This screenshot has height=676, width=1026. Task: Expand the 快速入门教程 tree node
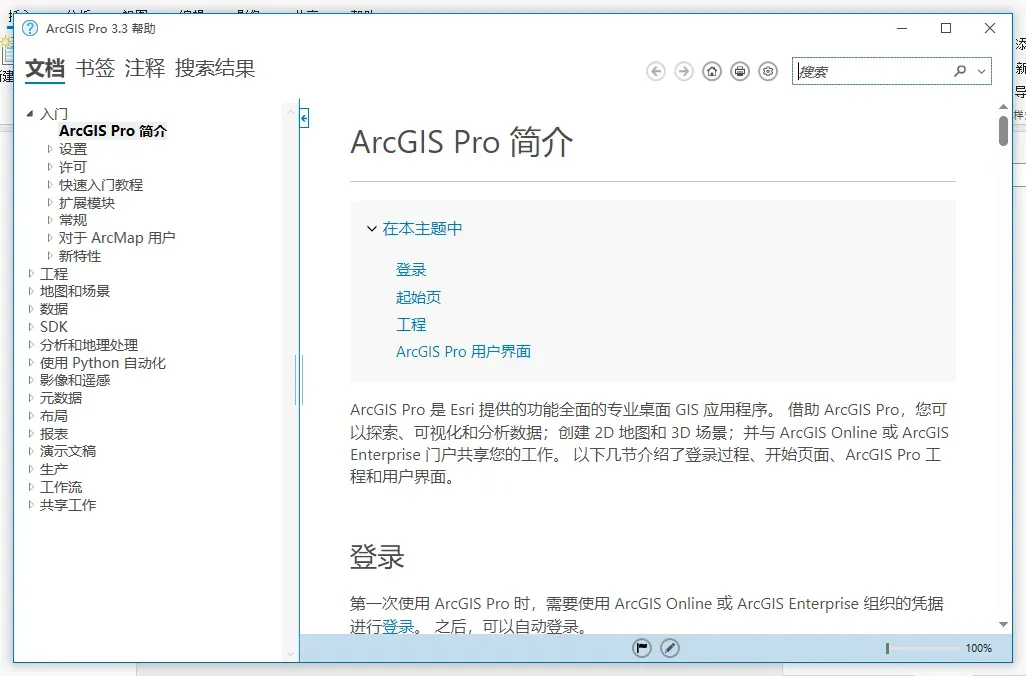coord(50,185)
